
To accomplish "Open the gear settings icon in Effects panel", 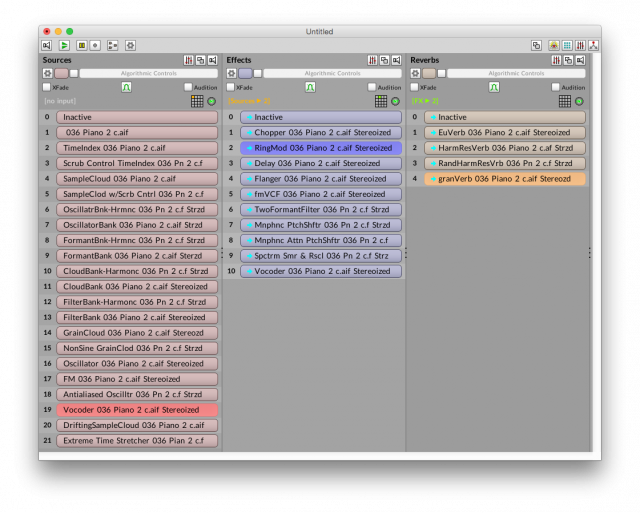I will (231, 73).
